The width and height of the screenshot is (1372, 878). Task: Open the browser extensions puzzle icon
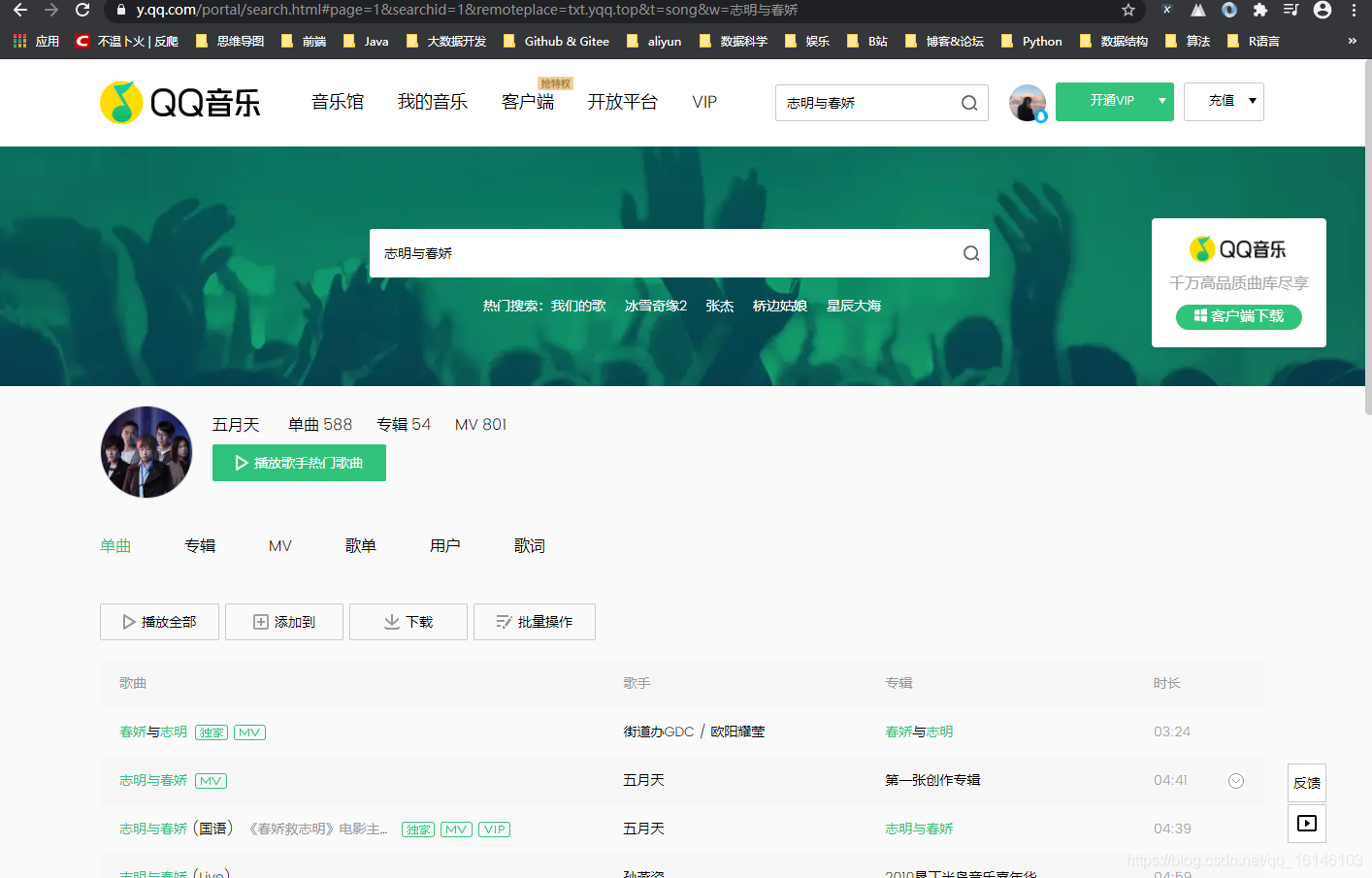tap(1259, 10)
